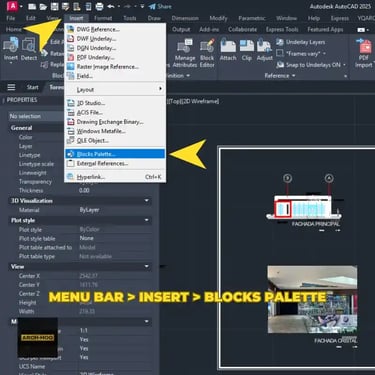
Task: Open the Snap to Underlays ON dropdown
Action: click(x=312, y=65)
